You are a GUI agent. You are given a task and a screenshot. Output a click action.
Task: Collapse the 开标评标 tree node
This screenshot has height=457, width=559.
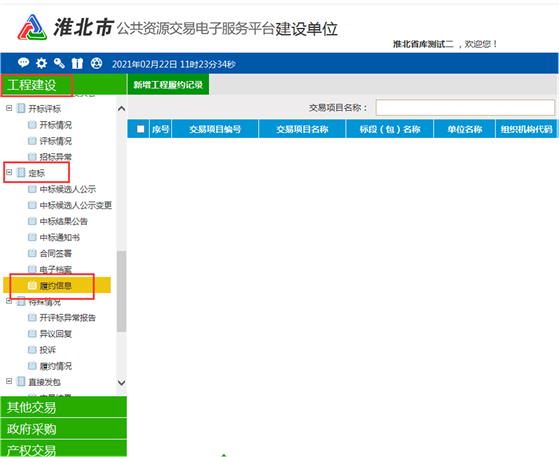[9, 108]
